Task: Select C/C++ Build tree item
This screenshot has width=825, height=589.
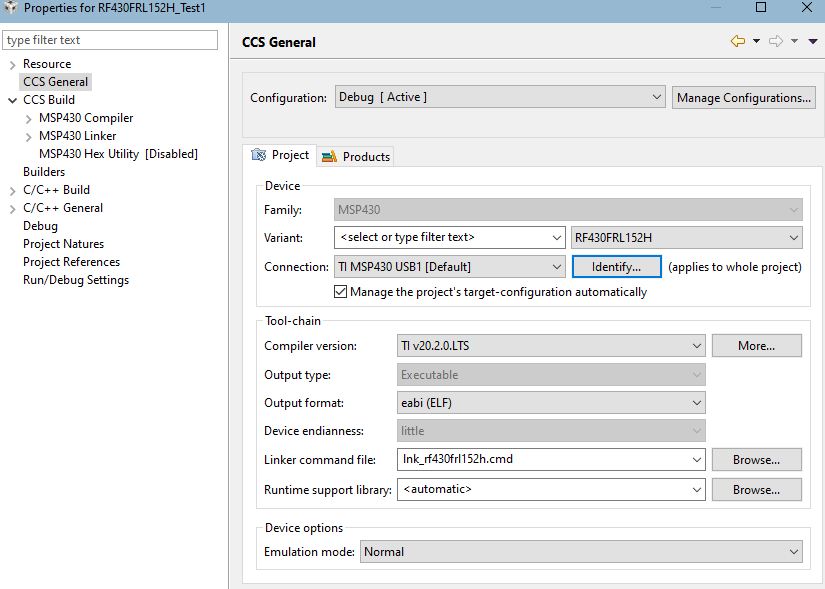Action: [56, 190]
